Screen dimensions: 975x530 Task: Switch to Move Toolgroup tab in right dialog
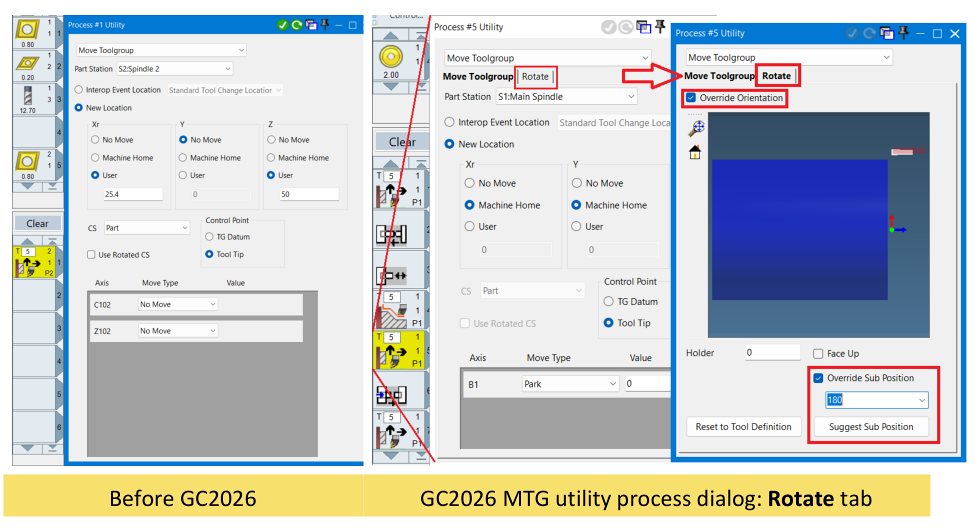(719, 76)
